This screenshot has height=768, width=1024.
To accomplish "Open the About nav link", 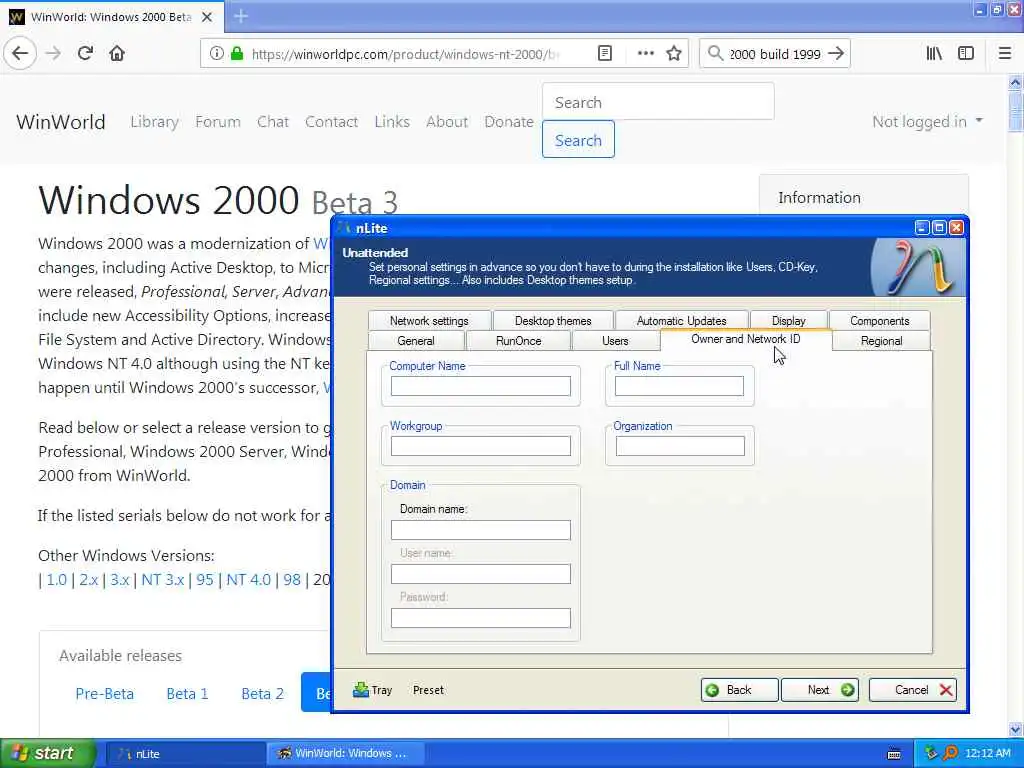I will tap(447, 121).
